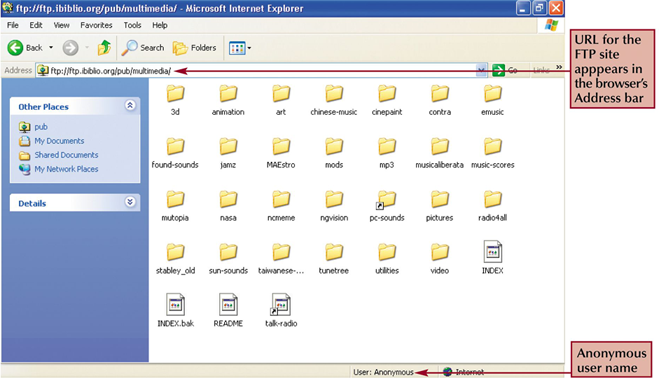
Task: Open the Views dropdown button
Action: point(240,48)
